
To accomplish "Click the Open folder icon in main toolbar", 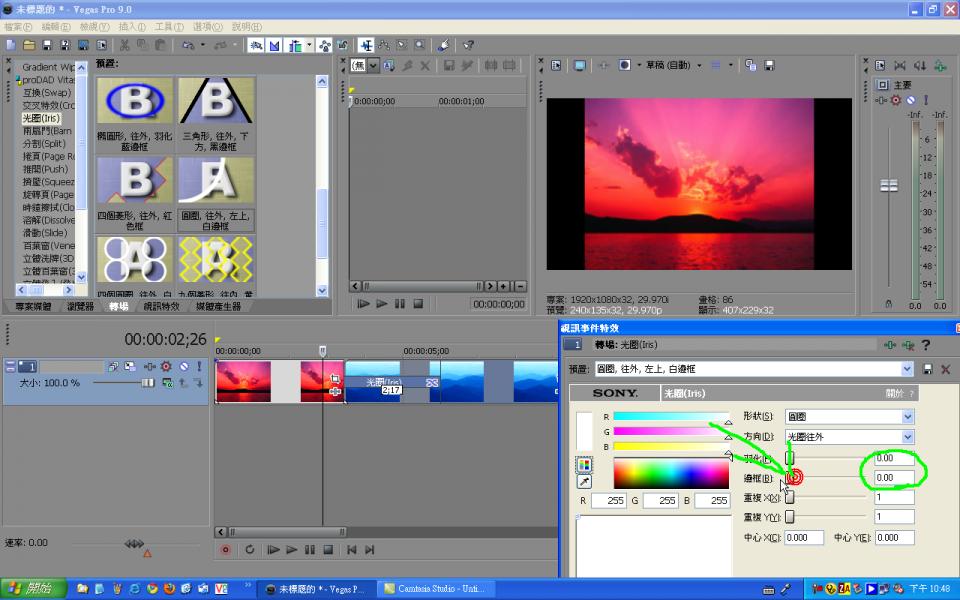I will tap(29, 45).
